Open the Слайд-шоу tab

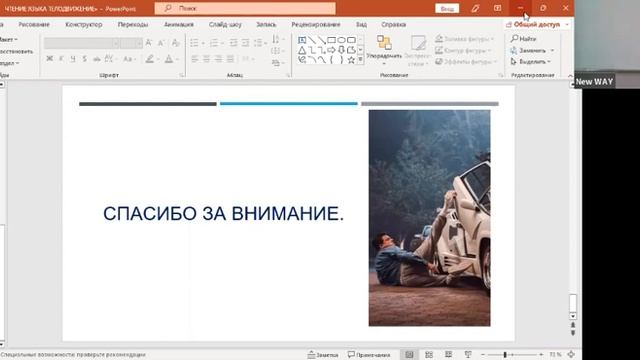(225, 24)
